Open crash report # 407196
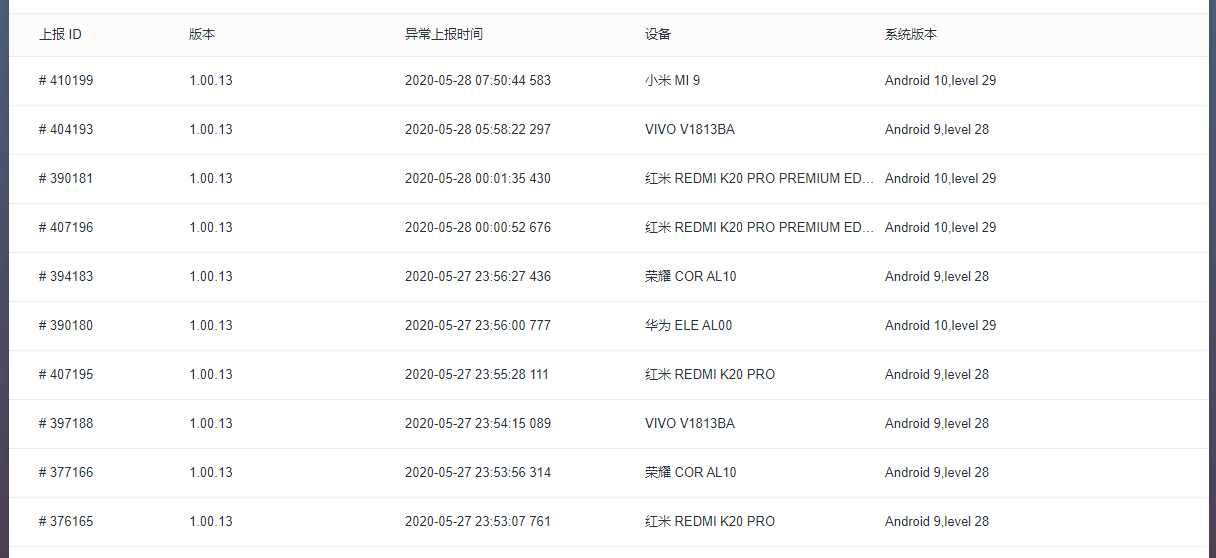Viewport: 1216px width, 558px height. (x=66, y=227)
